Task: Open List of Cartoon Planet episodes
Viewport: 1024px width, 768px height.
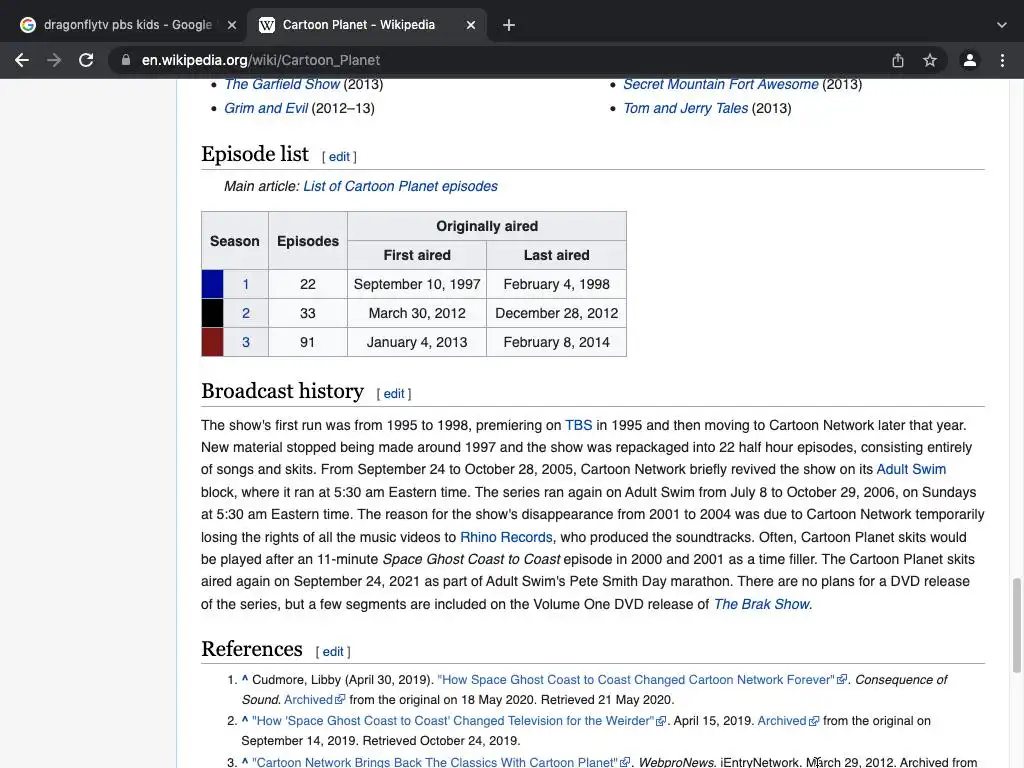Action: [400, 186]
